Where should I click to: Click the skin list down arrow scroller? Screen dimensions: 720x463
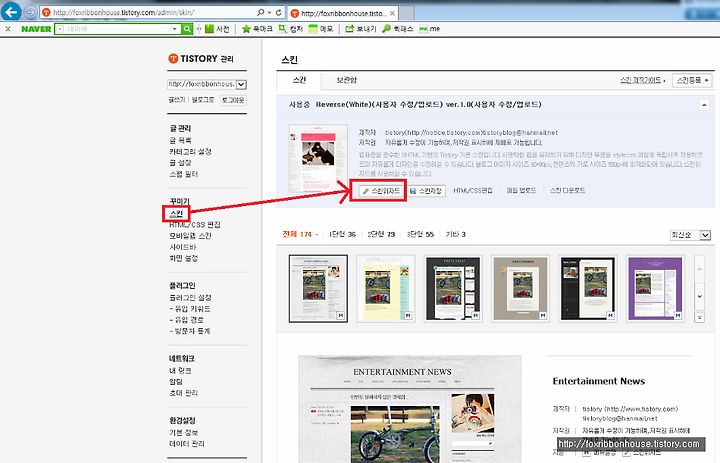[699, 296]
